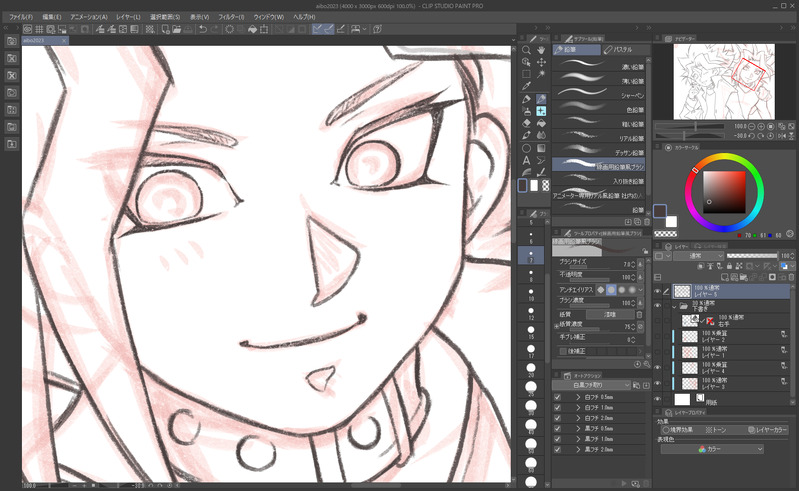This screenshot has width=799, height=491.
Task: Click the grid icon in command bar
Action: 39,29
